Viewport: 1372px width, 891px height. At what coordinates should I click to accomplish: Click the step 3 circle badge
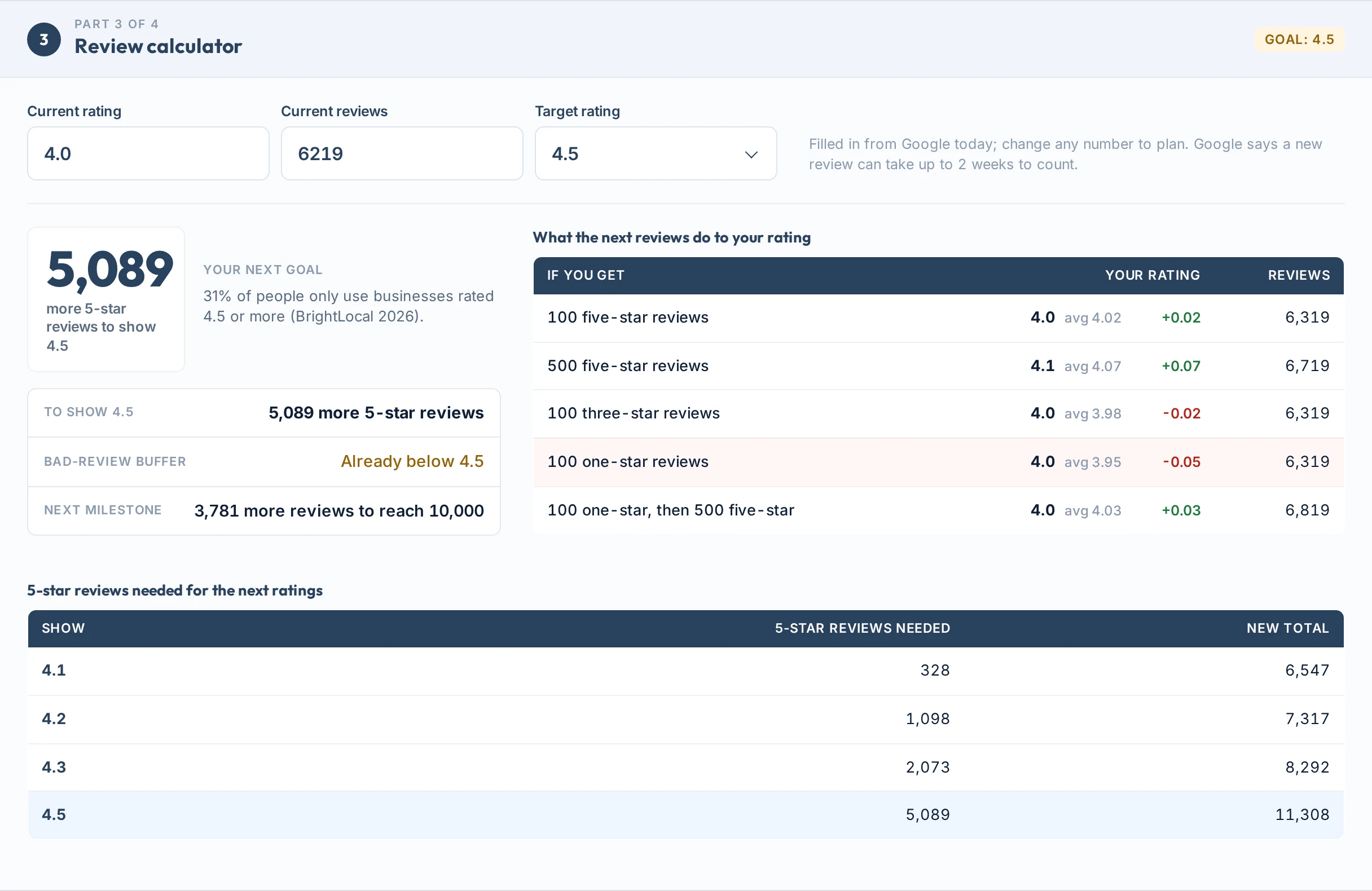click(44, 40)
